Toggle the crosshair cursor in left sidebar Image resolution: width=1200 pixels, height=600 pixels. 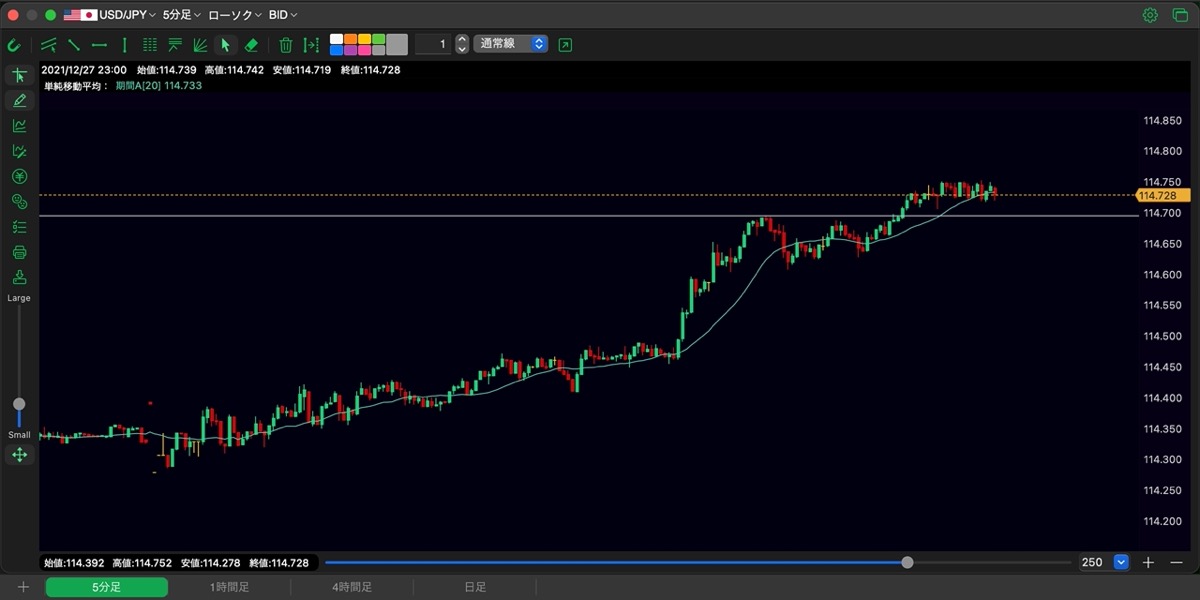pos(19,75)
